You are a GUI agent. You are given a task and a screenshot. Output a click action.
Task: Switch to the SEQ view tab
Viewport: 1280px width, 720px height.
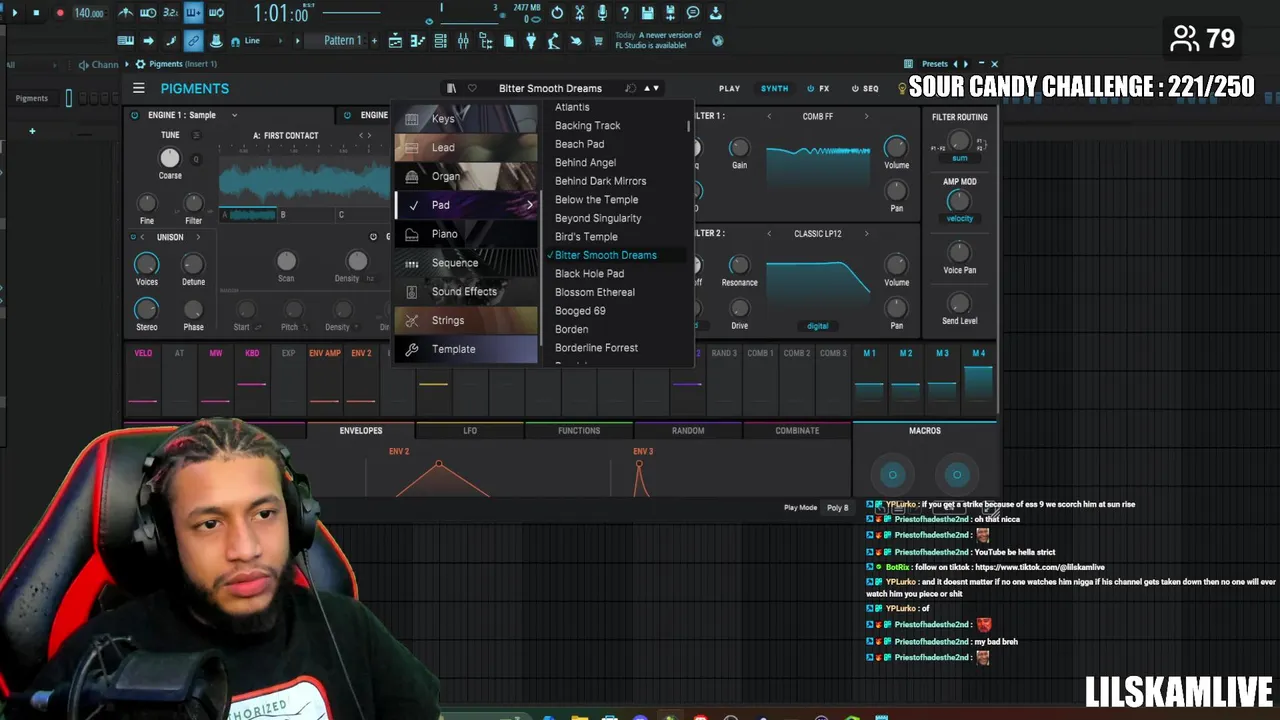(x=865, y=88)
